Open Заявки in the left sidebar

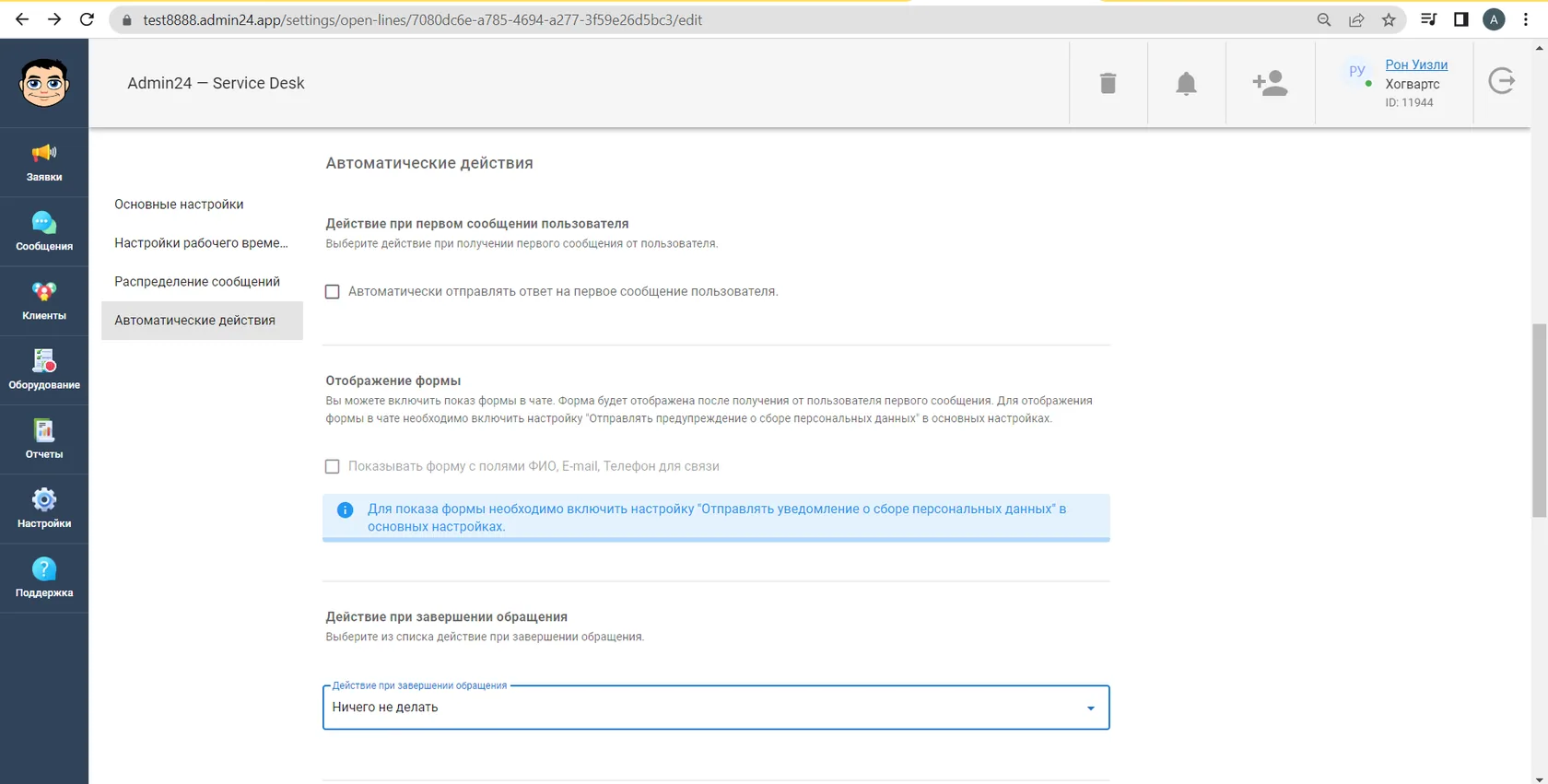point(44,162)
